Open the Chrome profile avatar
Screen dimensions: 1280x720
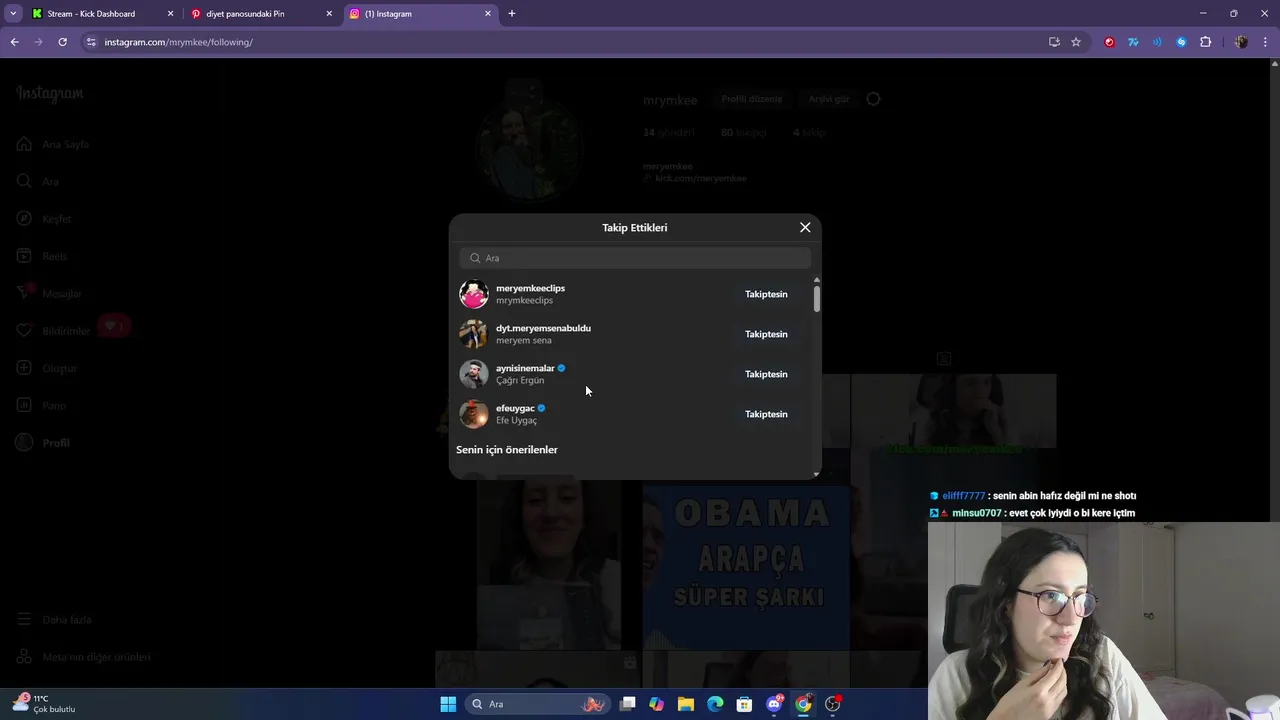point(1241,42)
